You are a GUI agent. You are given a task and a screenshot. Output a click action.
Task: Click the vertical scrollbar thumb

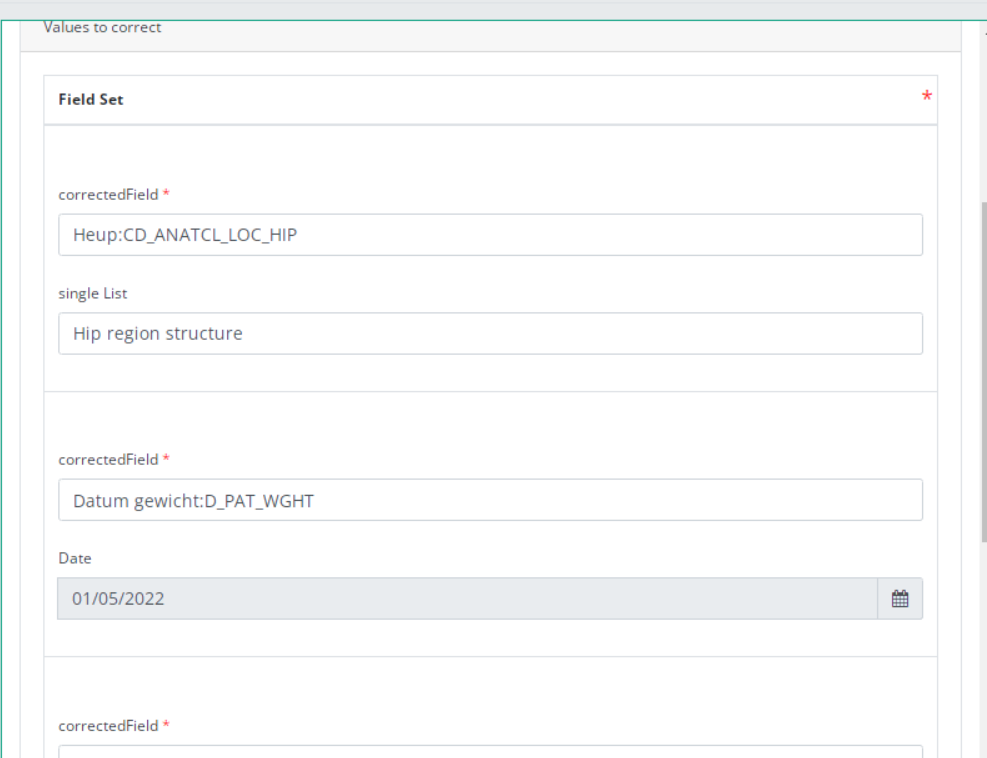tap(983, 370)
